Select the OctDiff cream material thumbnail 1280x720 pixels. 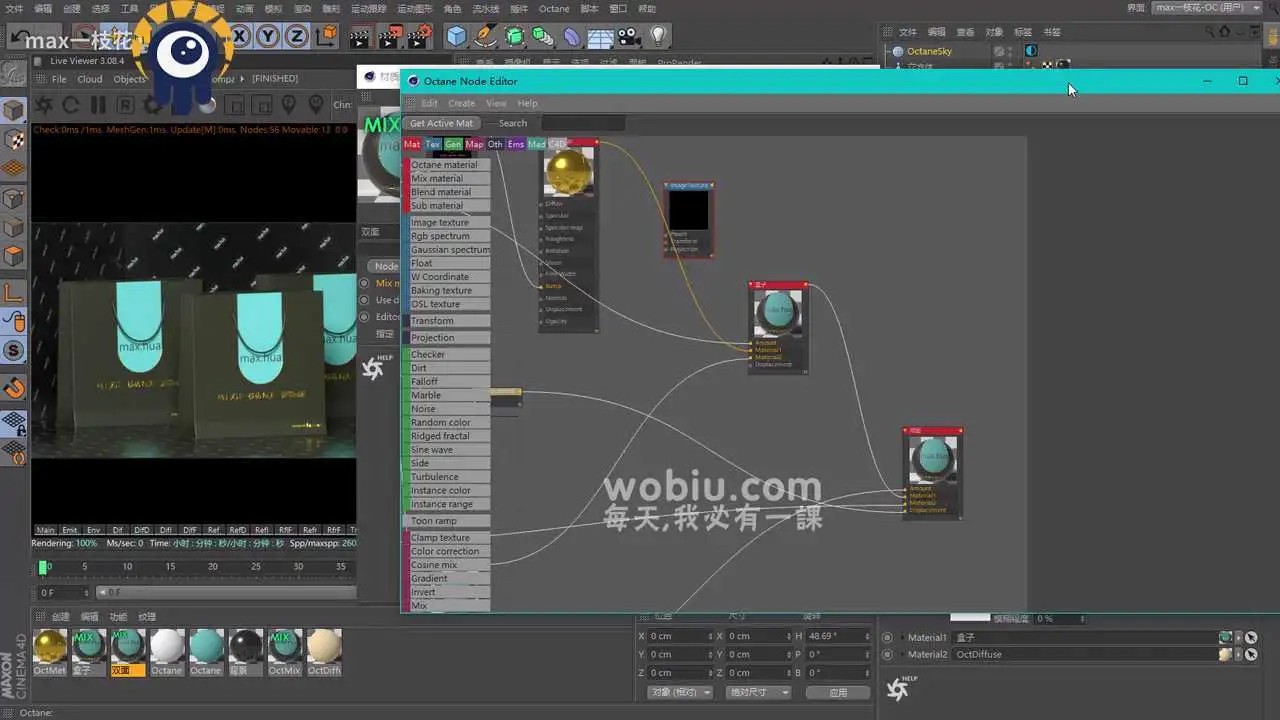(x=324, y=647)
